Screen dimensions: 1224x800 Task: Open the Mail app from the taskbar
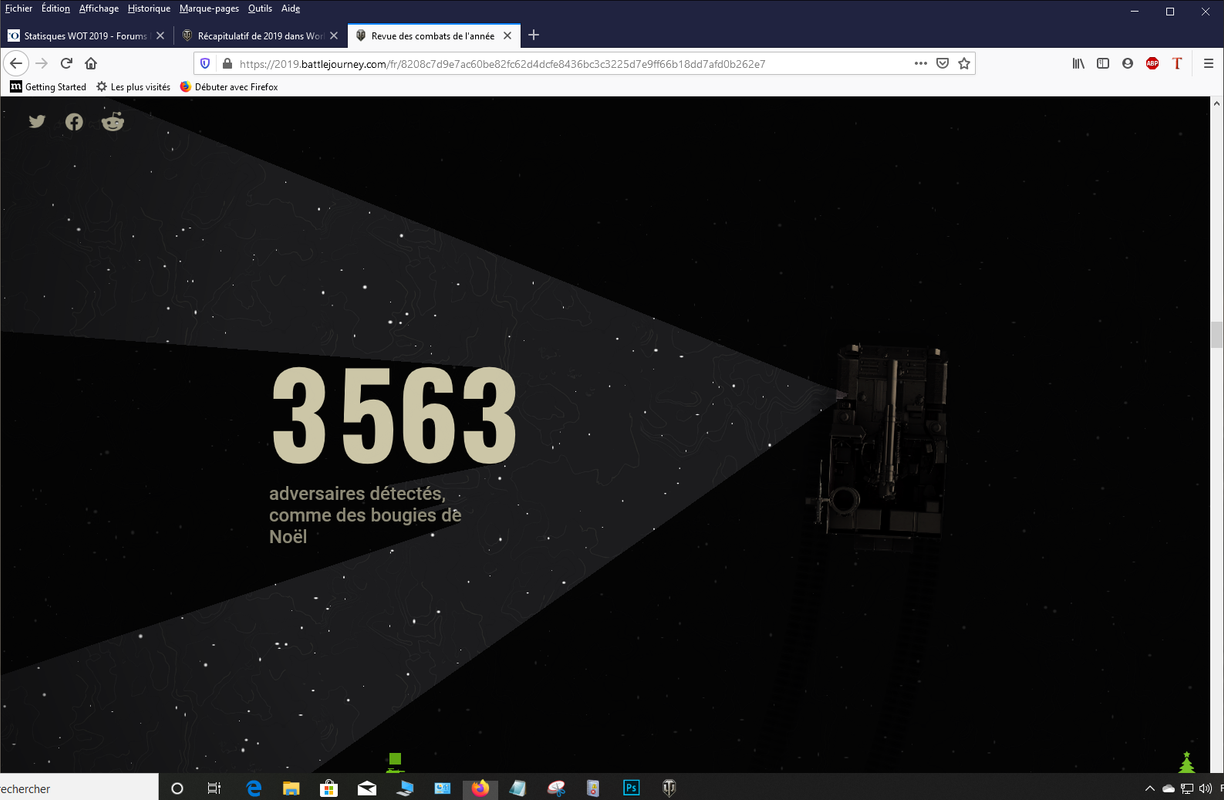(367, 788)
